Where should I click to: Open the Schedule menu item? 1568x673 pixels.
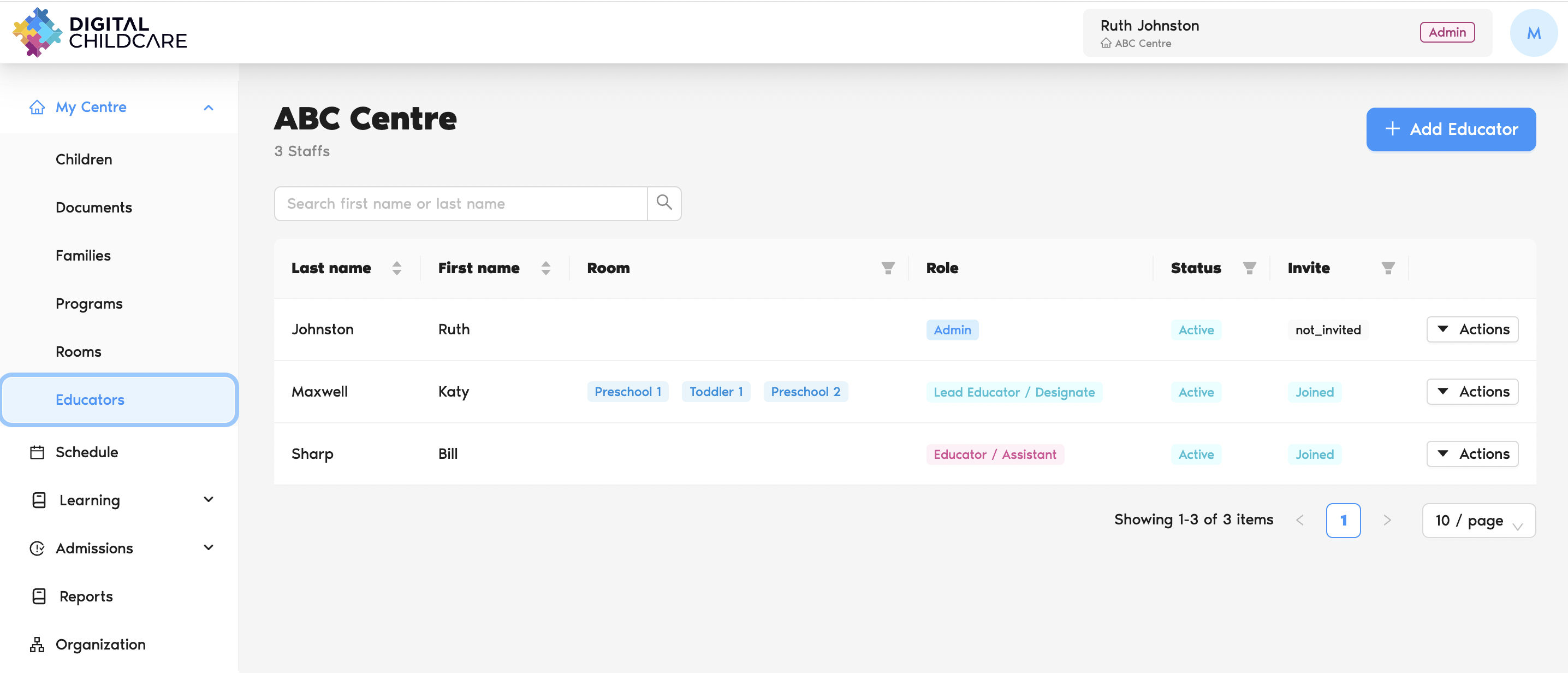(x=86, y=452)
